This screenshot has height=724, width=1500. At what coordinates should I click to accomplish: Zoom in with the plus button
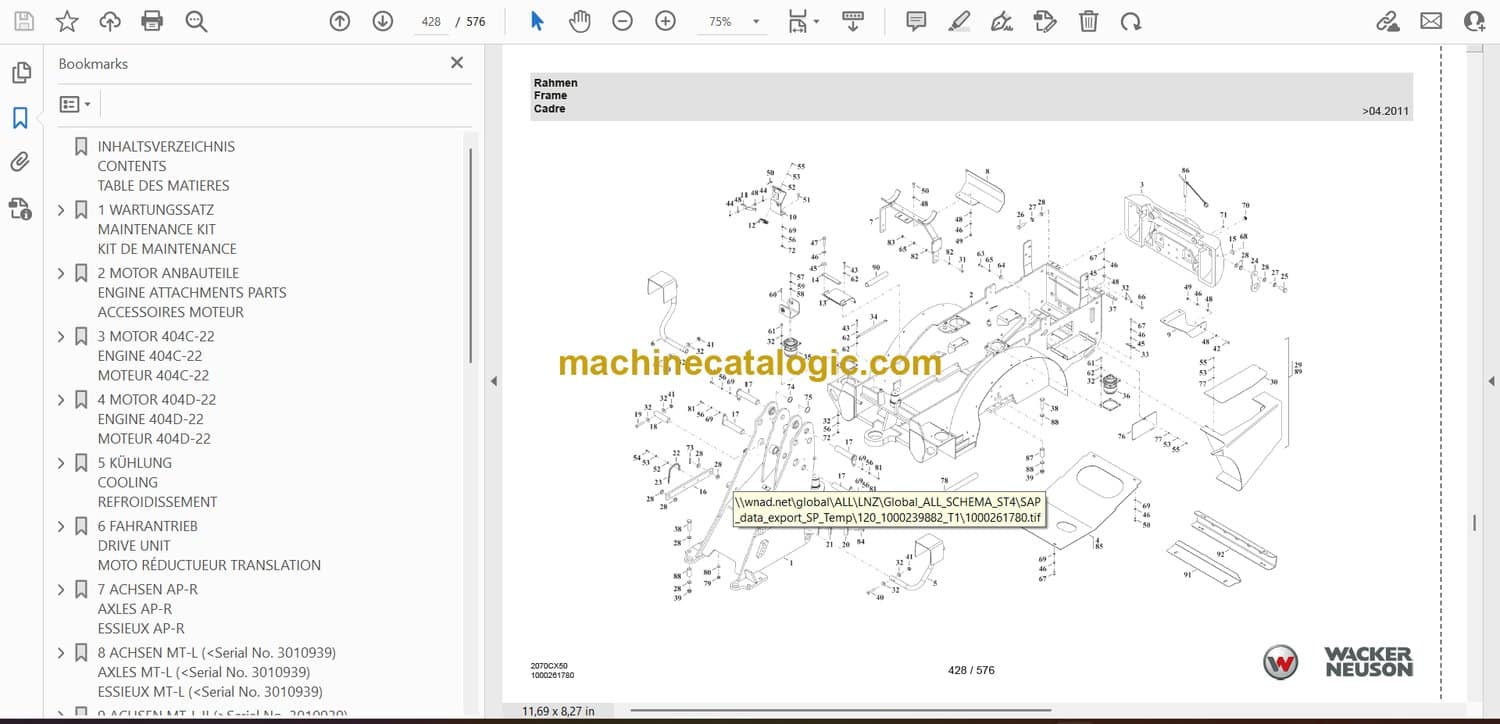[666, 21]
